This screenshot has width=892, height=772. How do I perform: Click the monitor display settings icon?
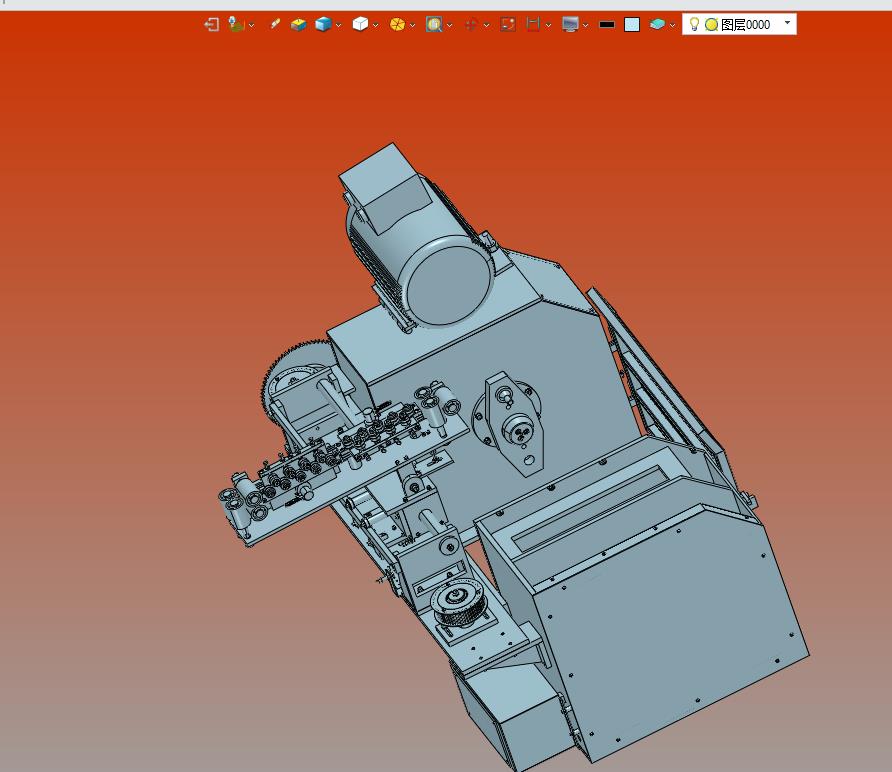point(570,24)
